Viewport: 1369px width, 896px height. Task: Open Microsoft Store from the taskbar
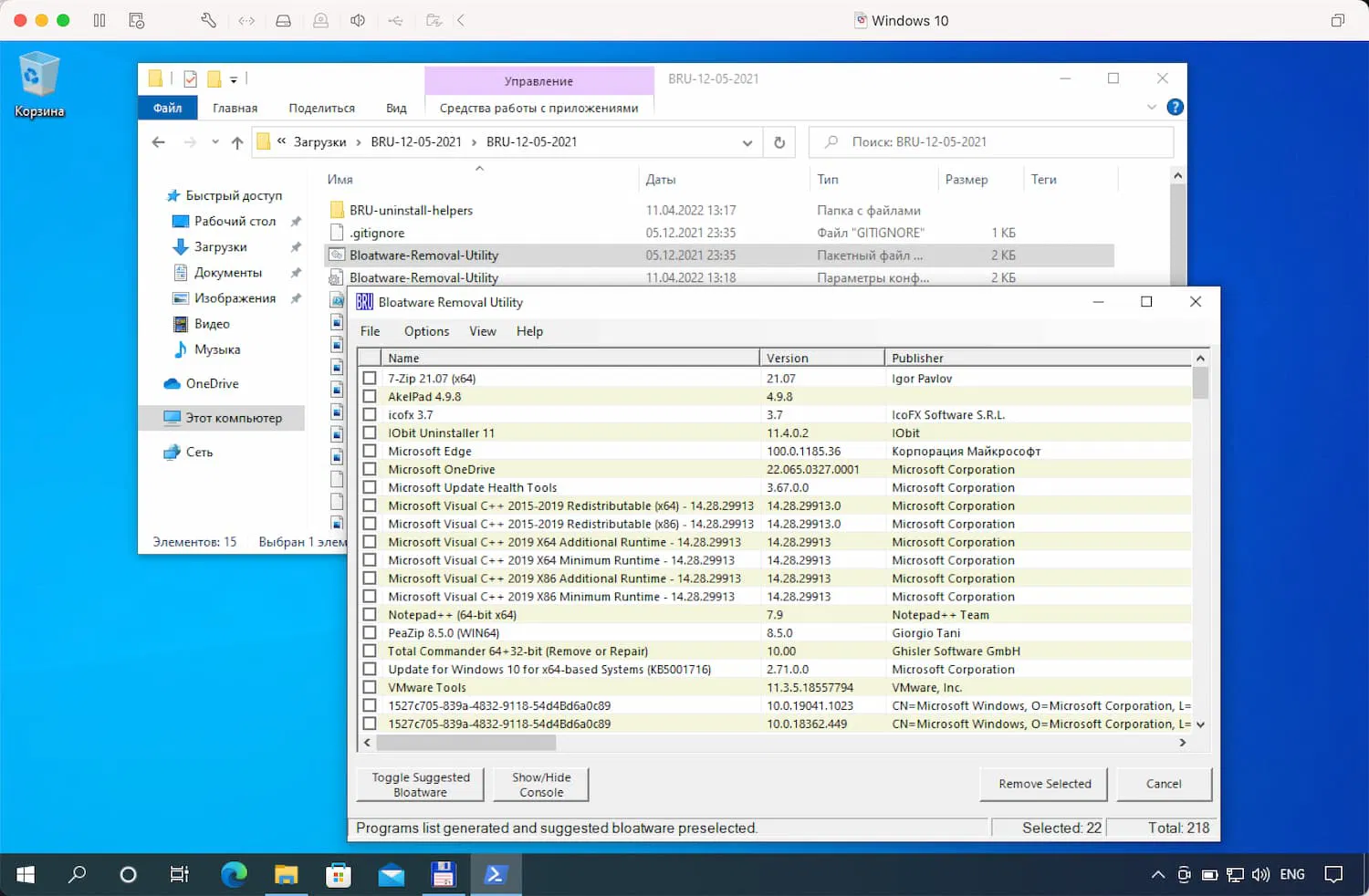click(339, 874)
